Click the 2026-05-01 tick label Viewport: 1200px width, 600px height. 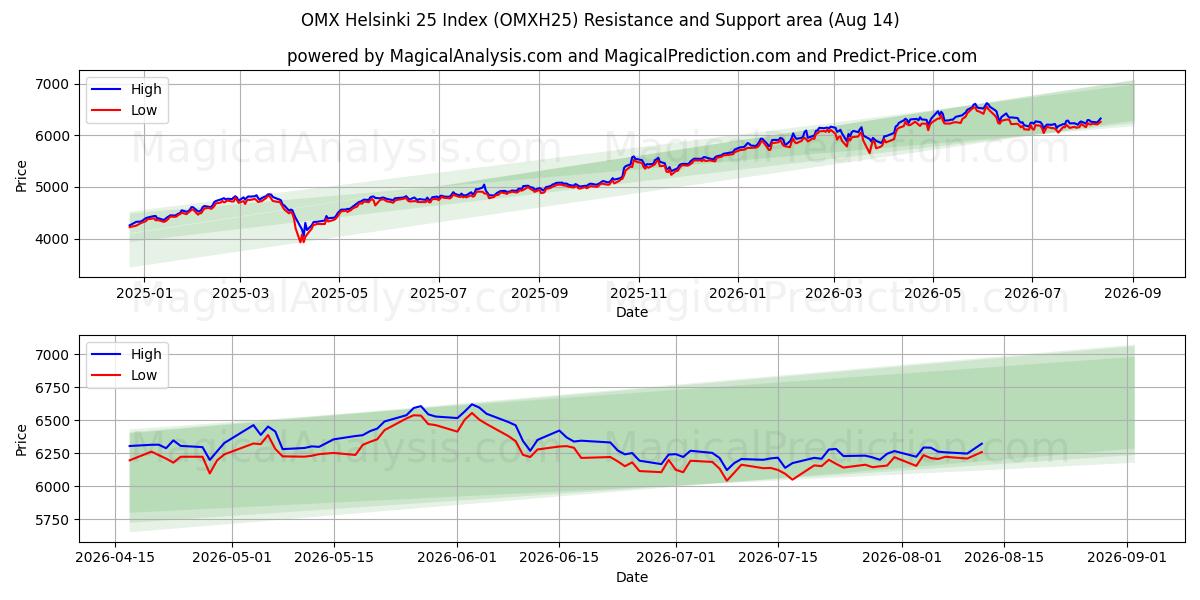(233, 558)
